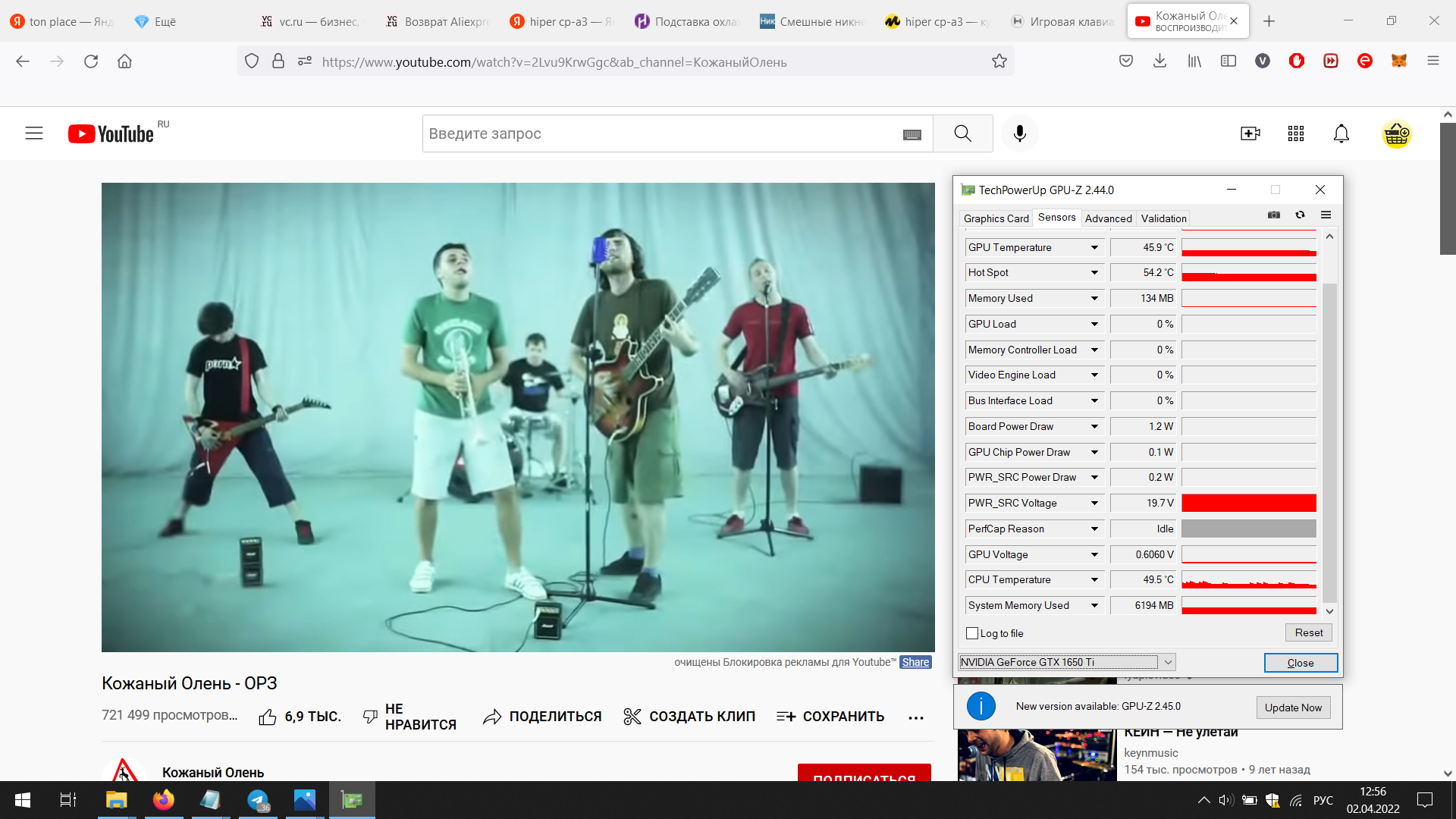Click the GPU-Z screenshot camera icon
Image resolution: width=1456 pixels, height=819 pixels.
(1274, 215)
